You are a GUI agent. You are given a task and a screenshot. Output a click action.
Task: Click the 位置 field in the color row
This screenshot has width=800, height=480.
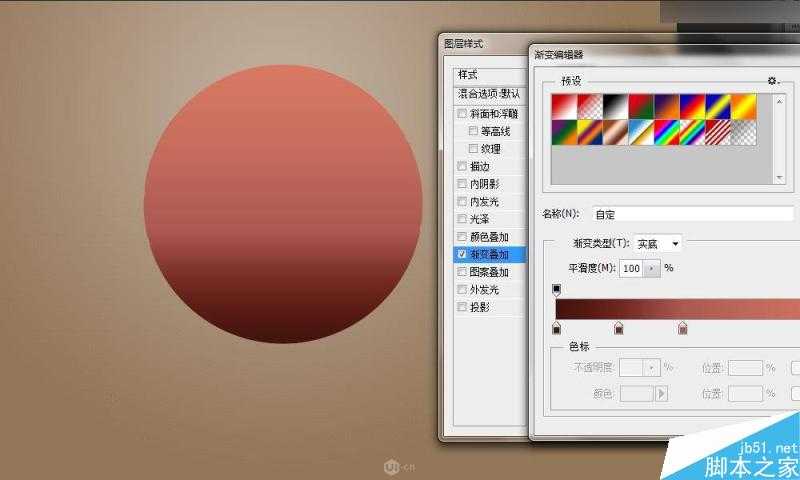pyautogui.click(x=745, y=393)
